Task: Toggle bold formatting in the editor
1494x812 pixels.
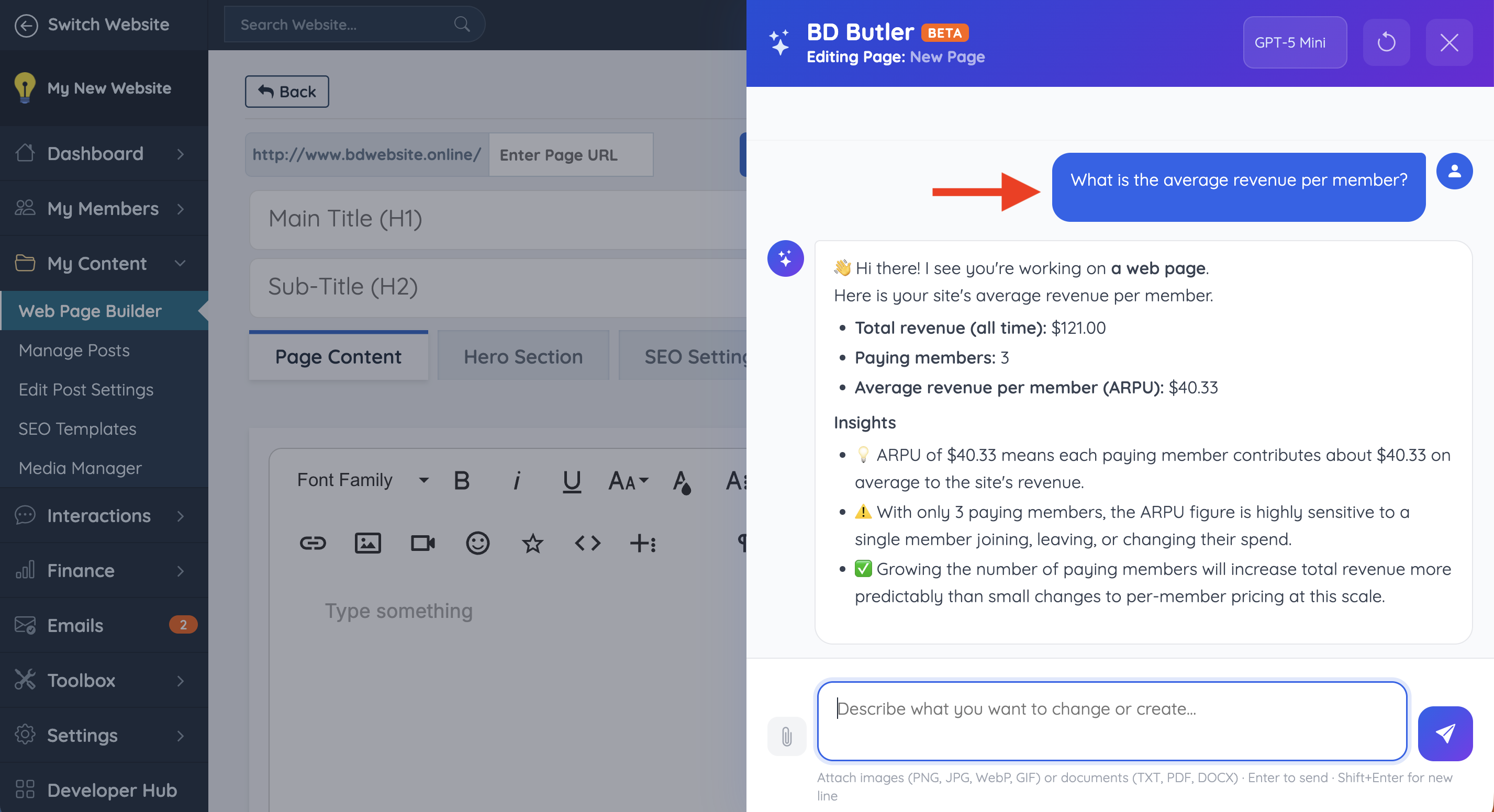Action: [x=462, y=480]
